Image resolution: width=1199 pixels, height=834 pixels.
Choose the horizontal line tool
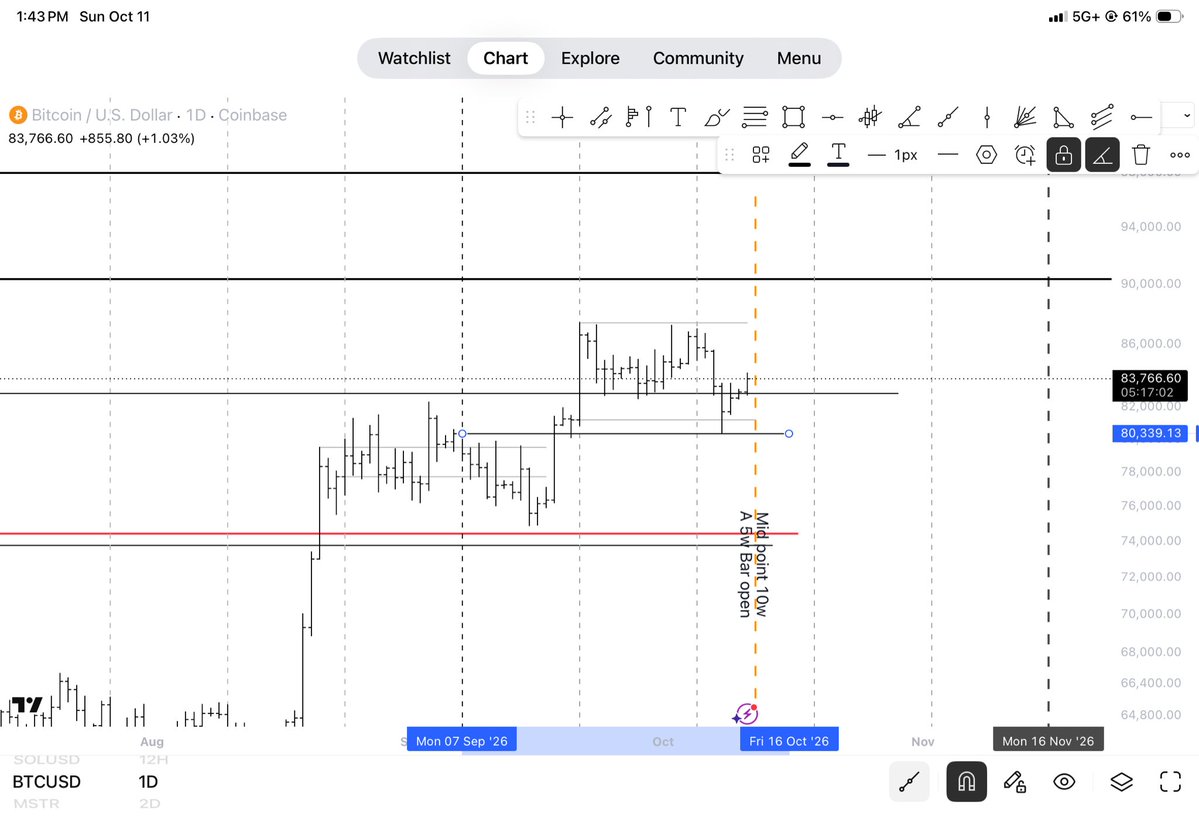tap(832, 117)
